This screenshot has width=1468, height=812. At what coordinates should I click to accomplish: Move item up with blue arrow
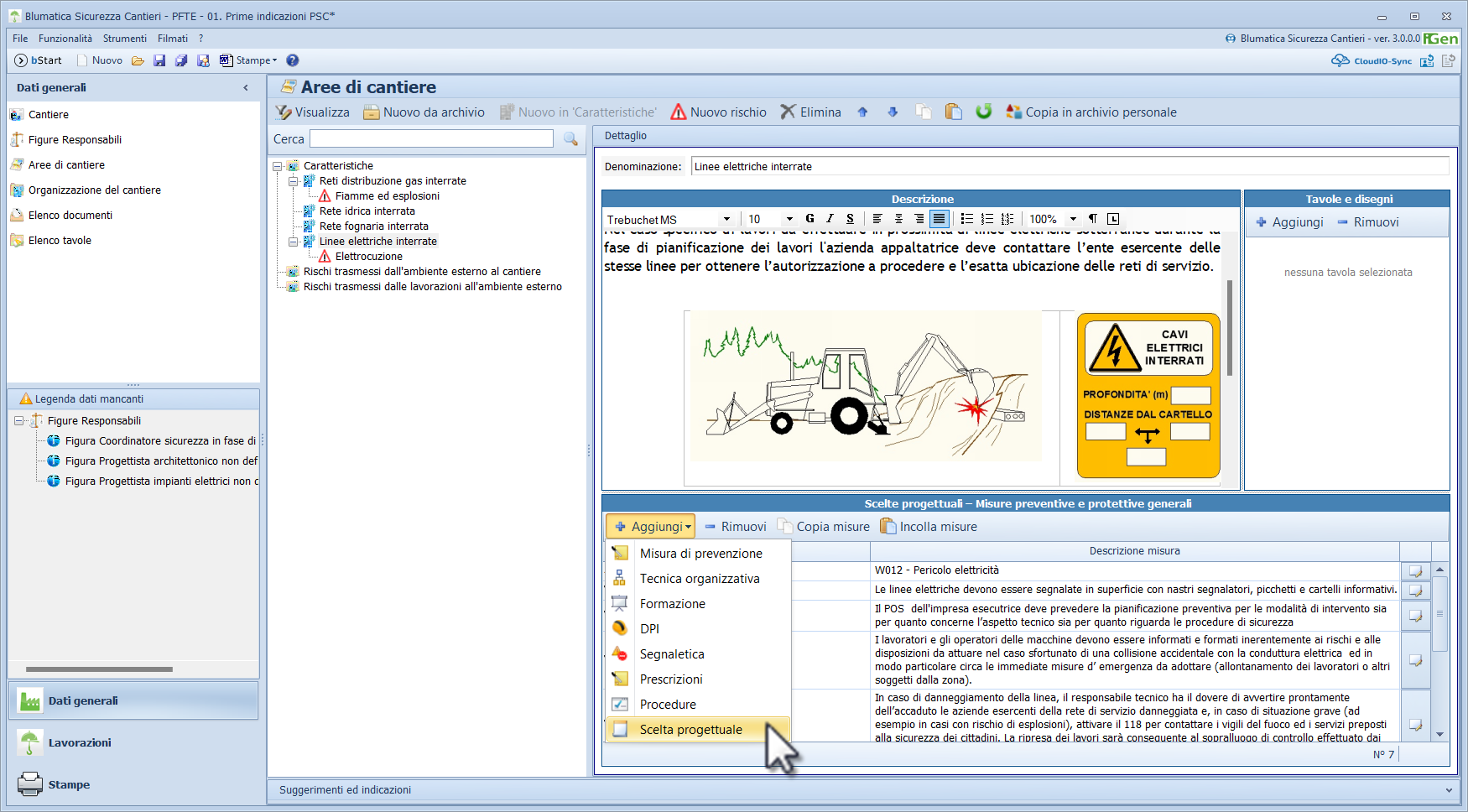(862, 112)
